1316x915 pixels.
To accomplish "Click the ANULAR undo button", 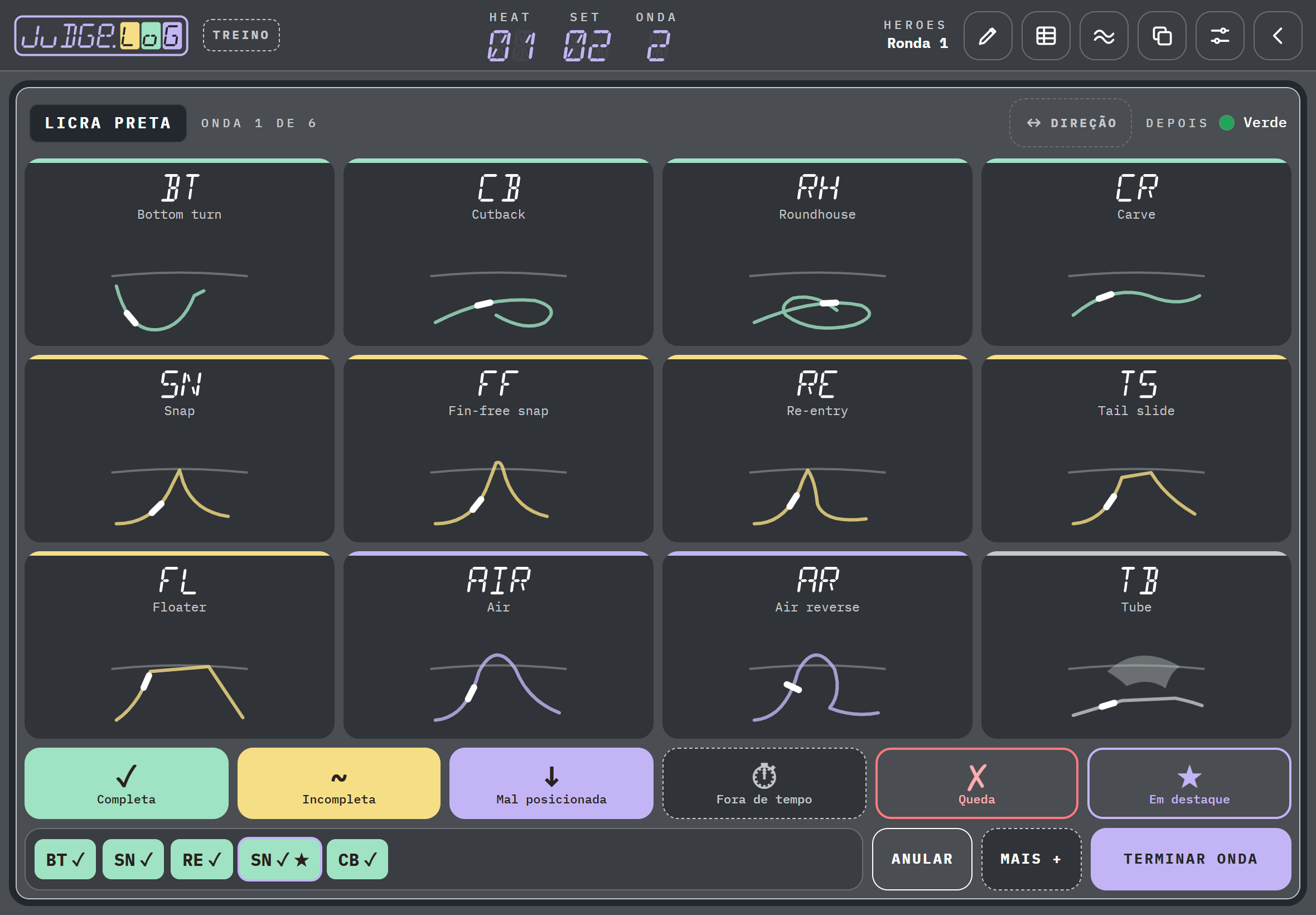I will pos(922,859).
